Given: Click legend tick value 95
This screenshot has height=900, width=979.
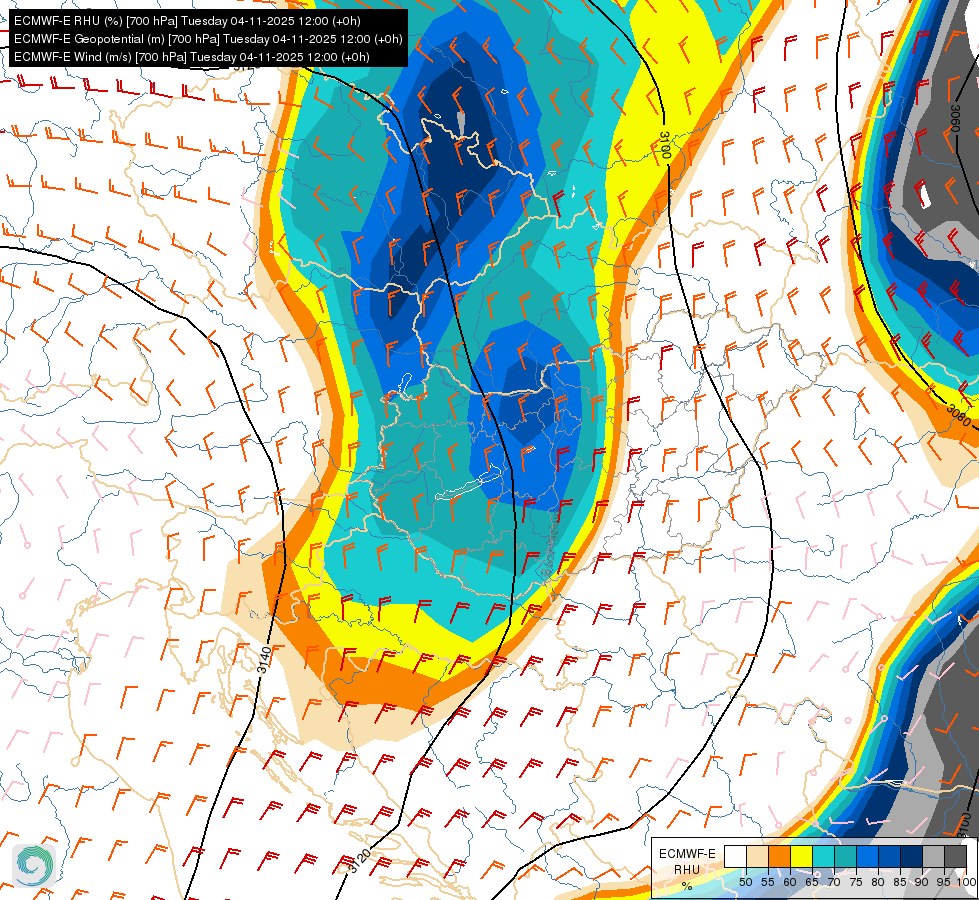Looking at the screenshot, I should 943,882.
